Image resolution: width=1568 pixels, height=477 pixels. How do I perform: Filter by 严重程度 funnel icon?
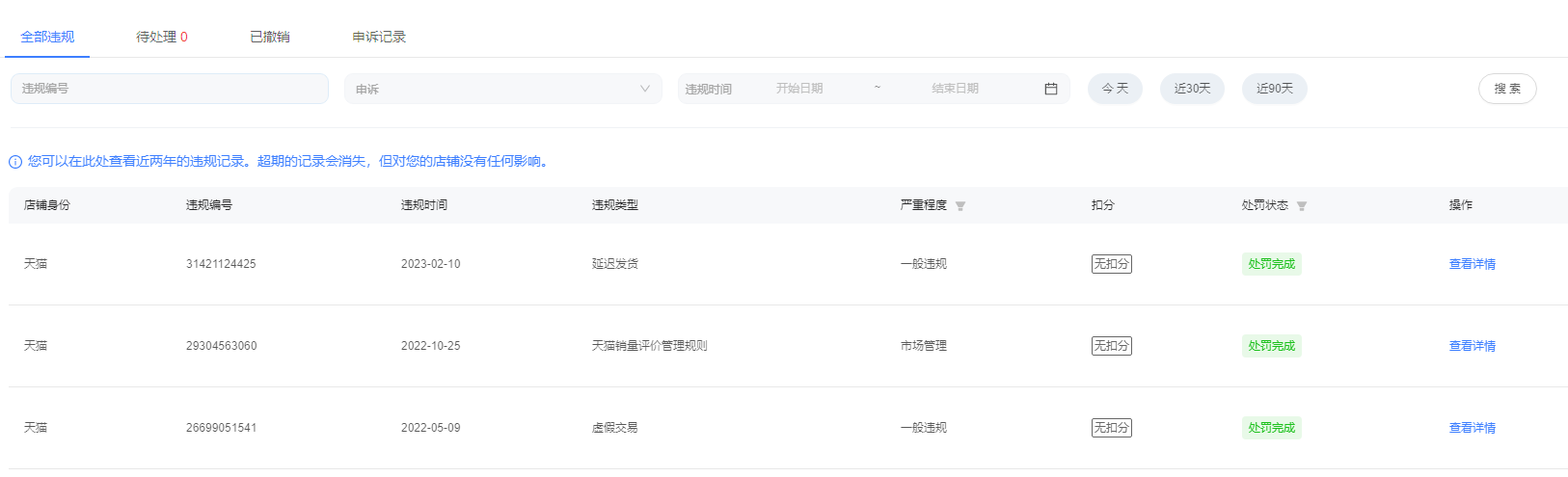tap(960, 206)
